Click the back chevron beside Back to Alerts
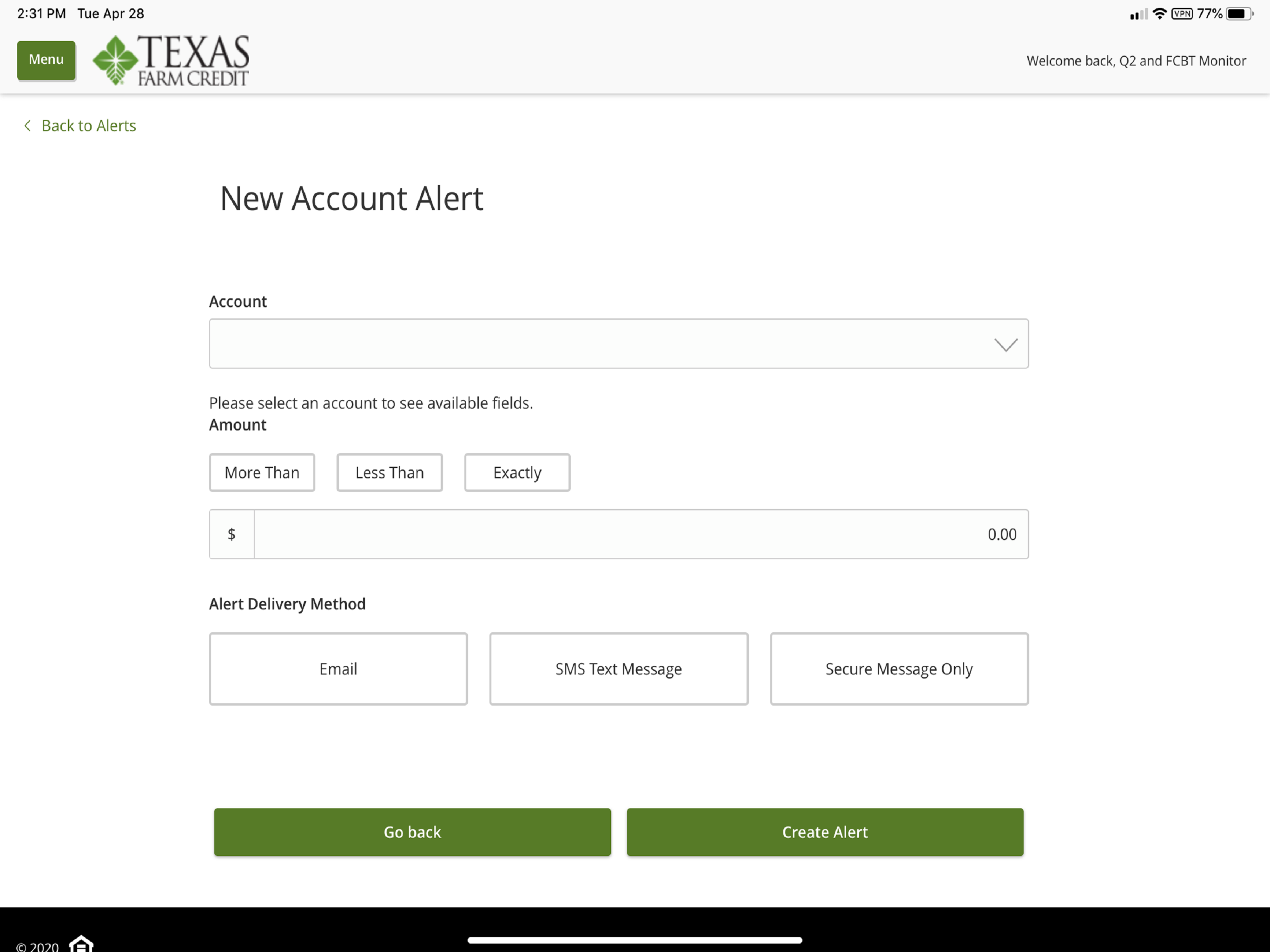Screen dimensions: 1270x952 [27, 126]
